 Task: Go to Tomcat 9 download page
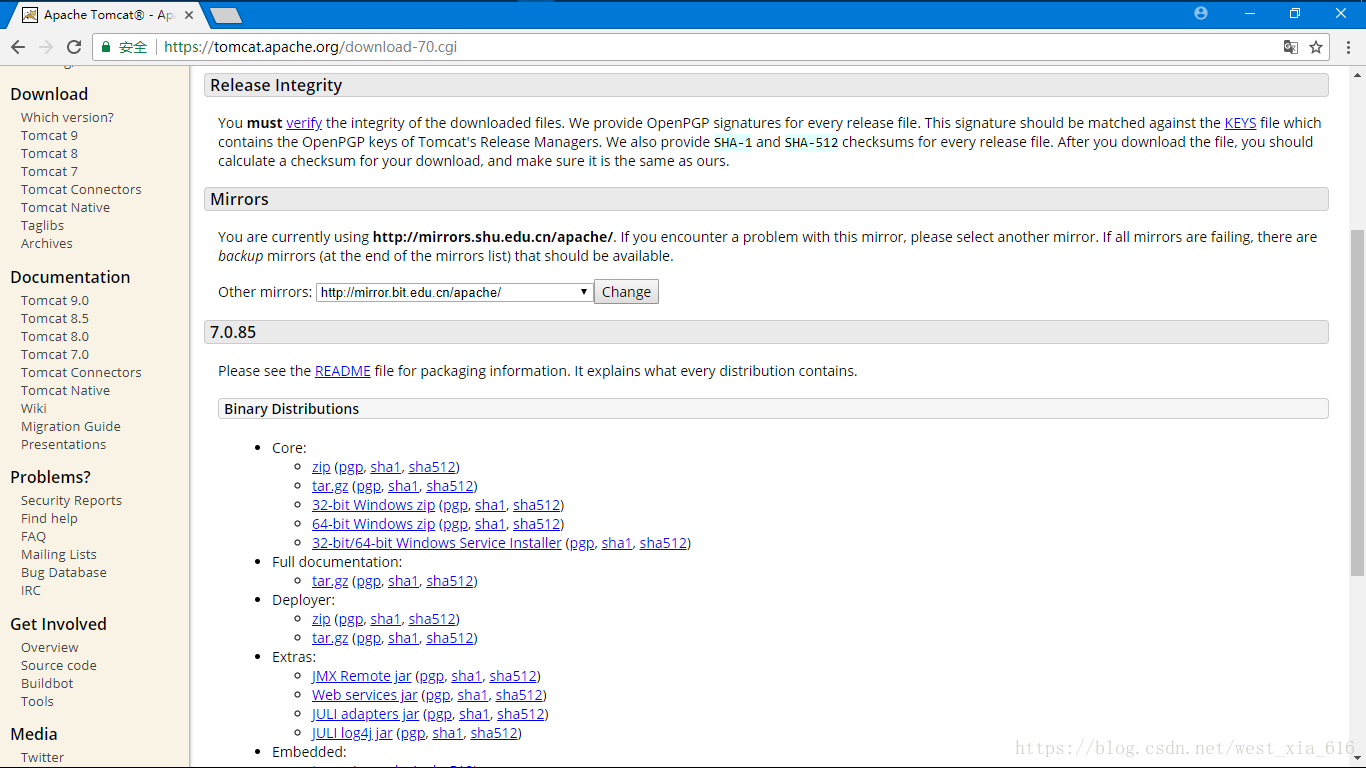pyautogui.click(x=49, y=135)
